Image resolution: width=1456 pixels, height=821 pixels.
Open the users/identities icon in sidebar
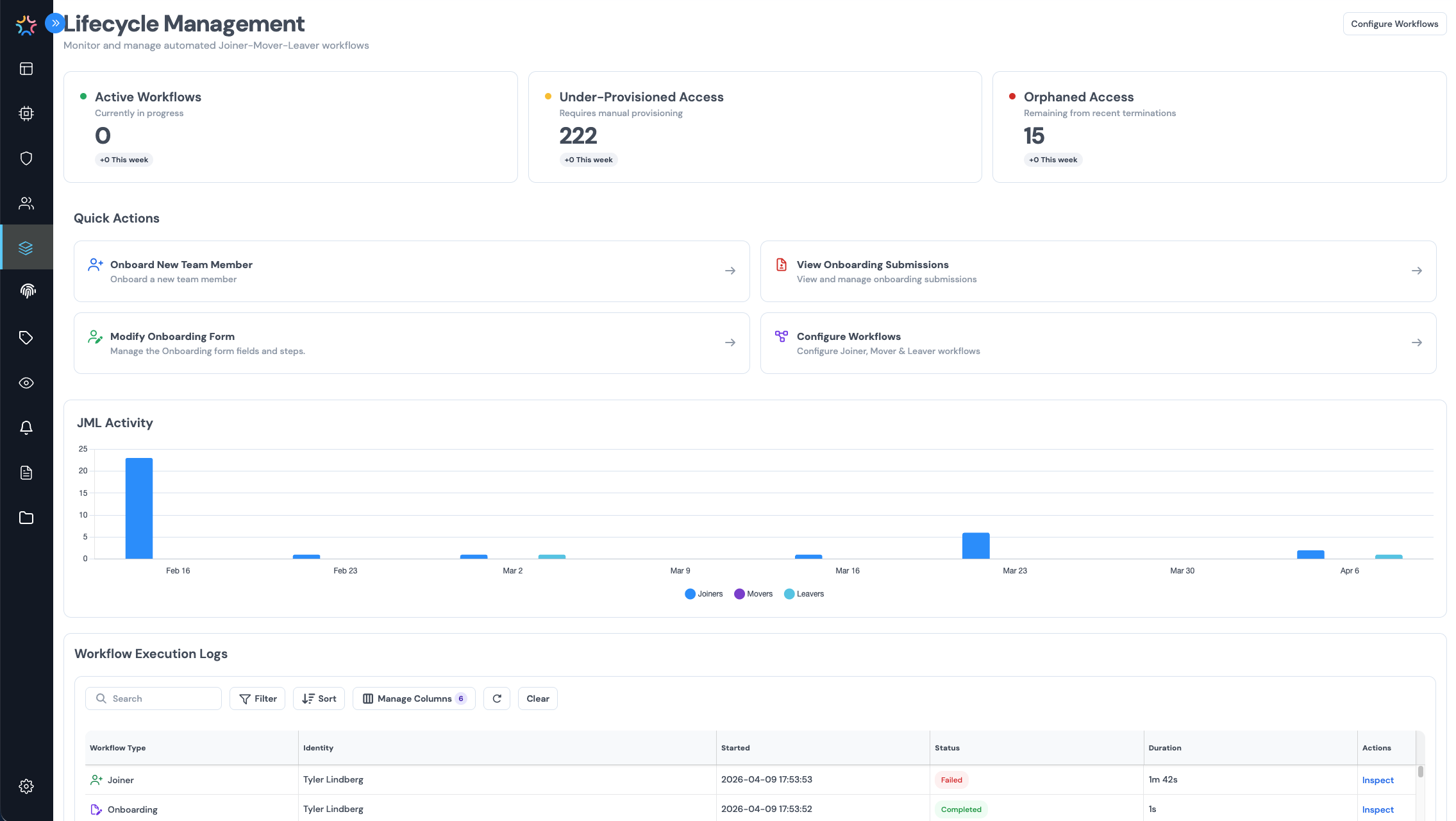26,203
